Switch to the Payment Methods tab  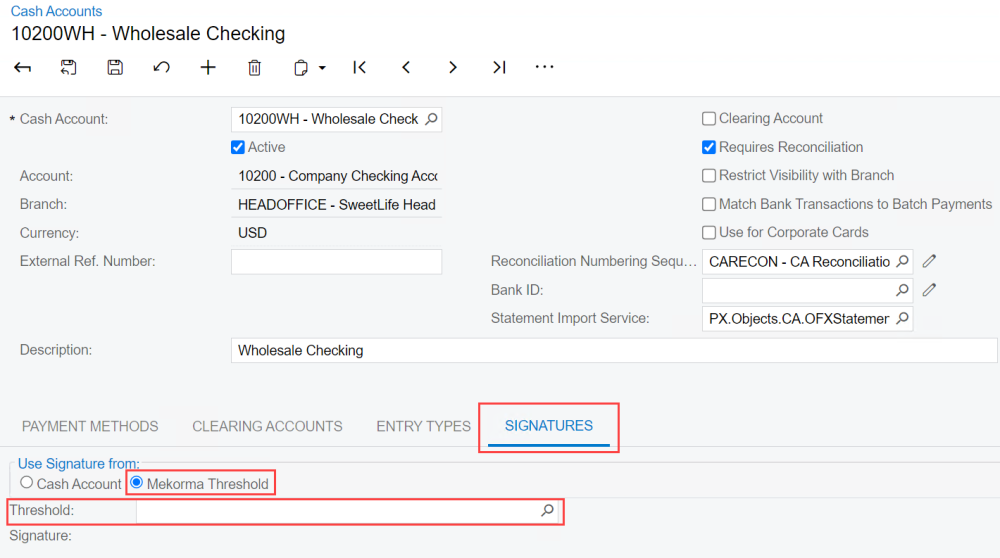pos(90,426)
